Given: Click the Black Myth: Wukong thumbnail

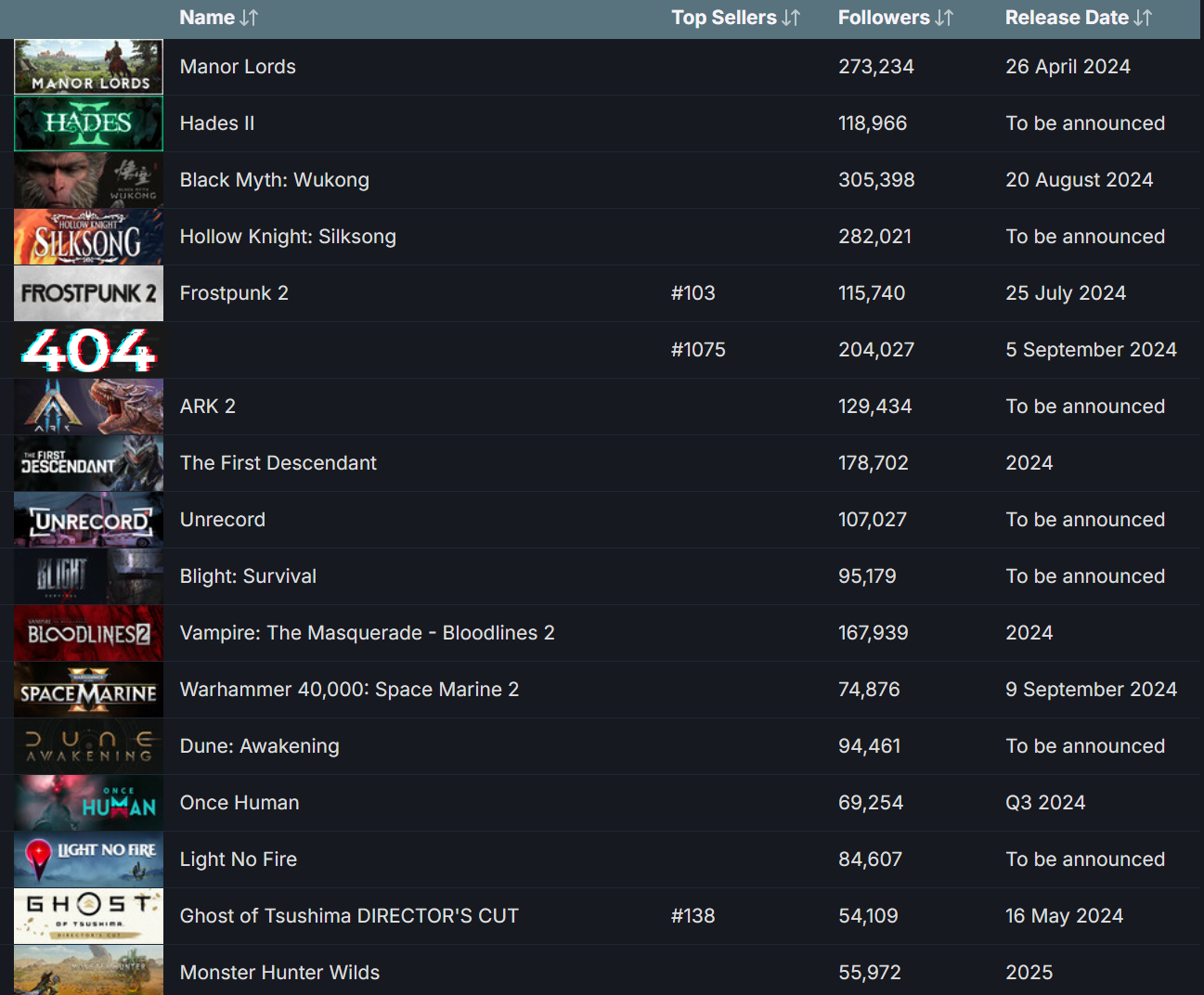Looking at the screenshot, I should point(88,180).
